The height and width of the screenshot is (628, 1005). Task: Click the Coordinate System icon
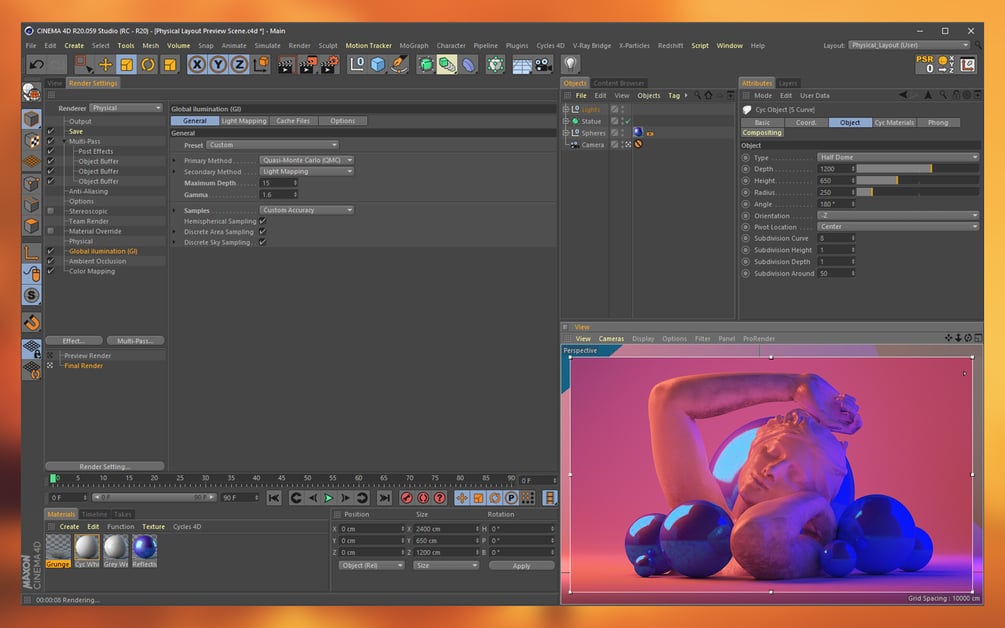(x=261, y=64)
